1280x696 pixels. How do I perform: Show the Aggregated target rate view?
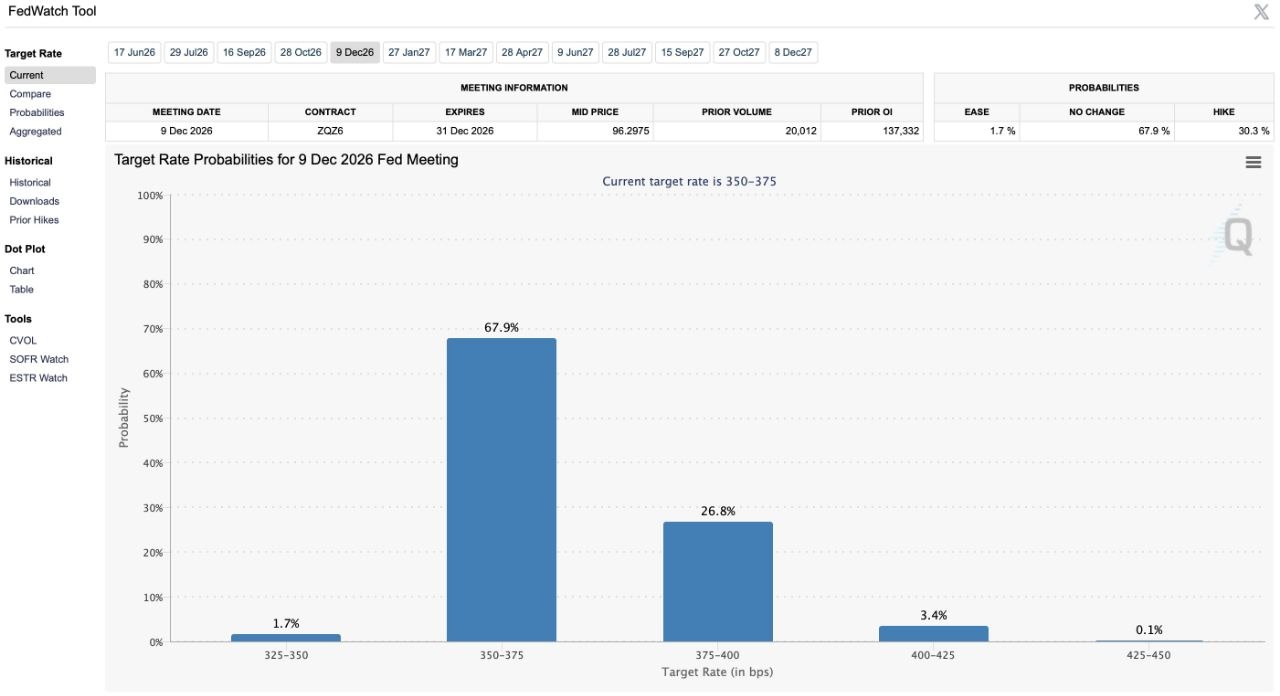pyautogui.click(x=35, y=132)
